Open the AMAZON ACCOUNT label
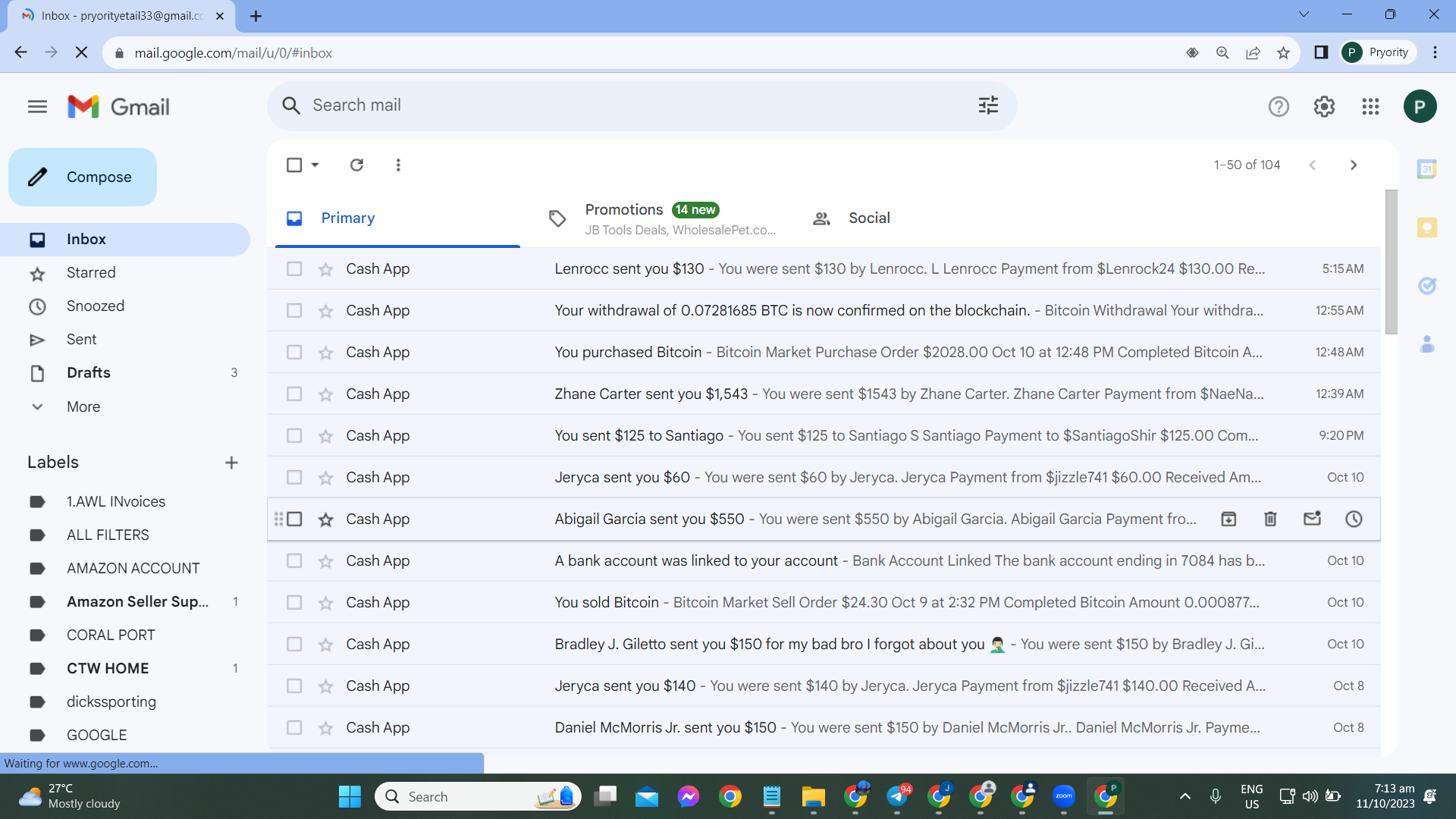This screenshot has height=819, width=1456. pyautogui.click(x=133, y=569)
